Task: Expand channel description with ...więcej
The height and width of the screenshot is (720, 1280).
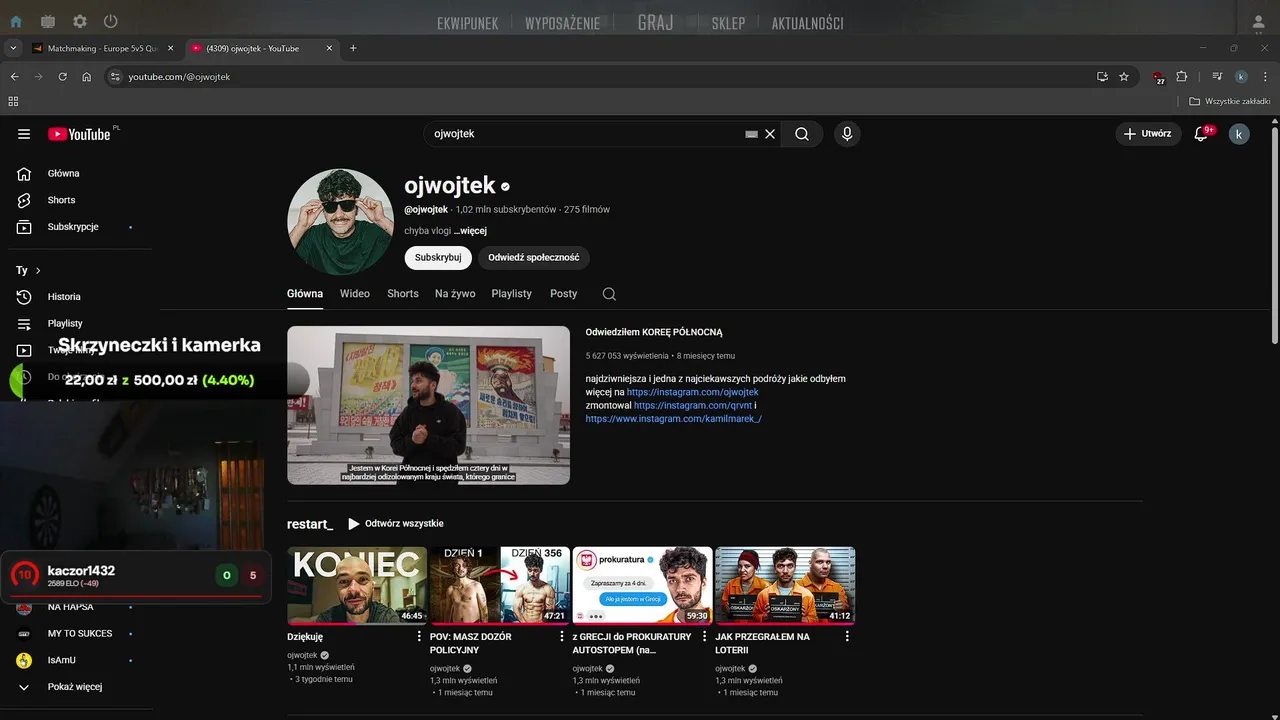Action: click(x=470, y=231)
